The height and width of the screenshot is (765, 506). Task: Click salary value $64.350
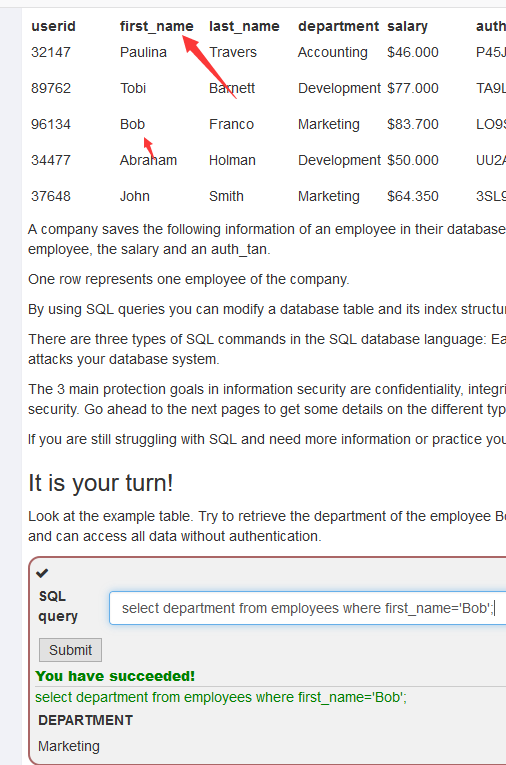pyautogui.click(x=413, y=196)
